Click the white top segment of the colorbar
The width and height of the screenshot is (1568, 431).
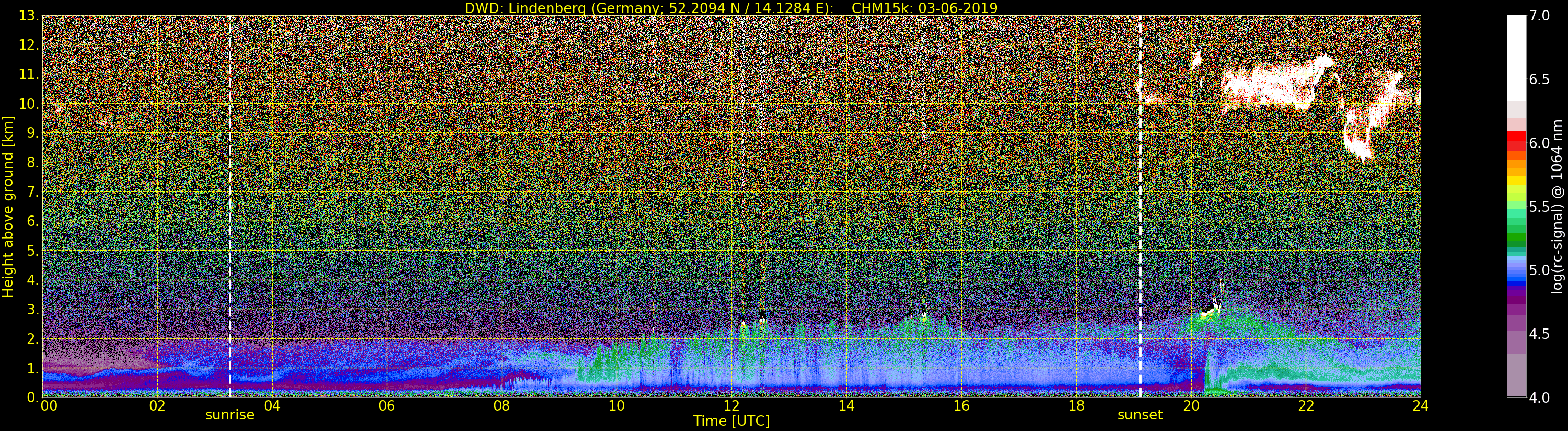point(1516,58)
